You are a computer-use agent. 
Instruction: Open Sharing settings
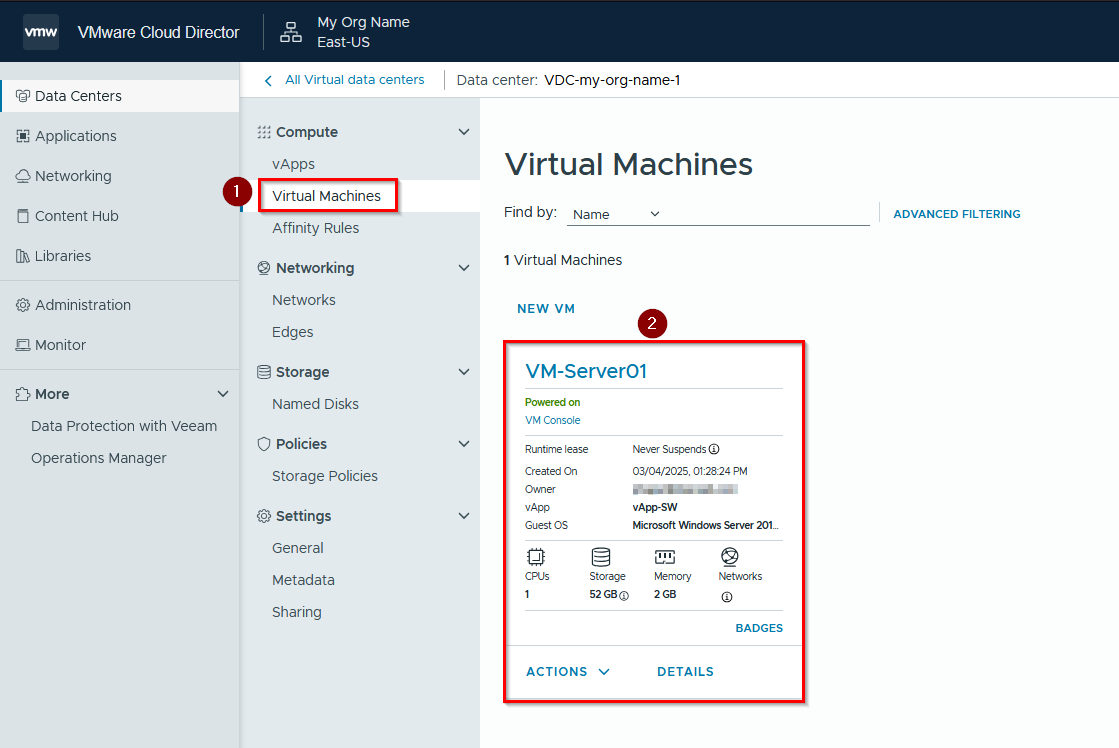297,612
